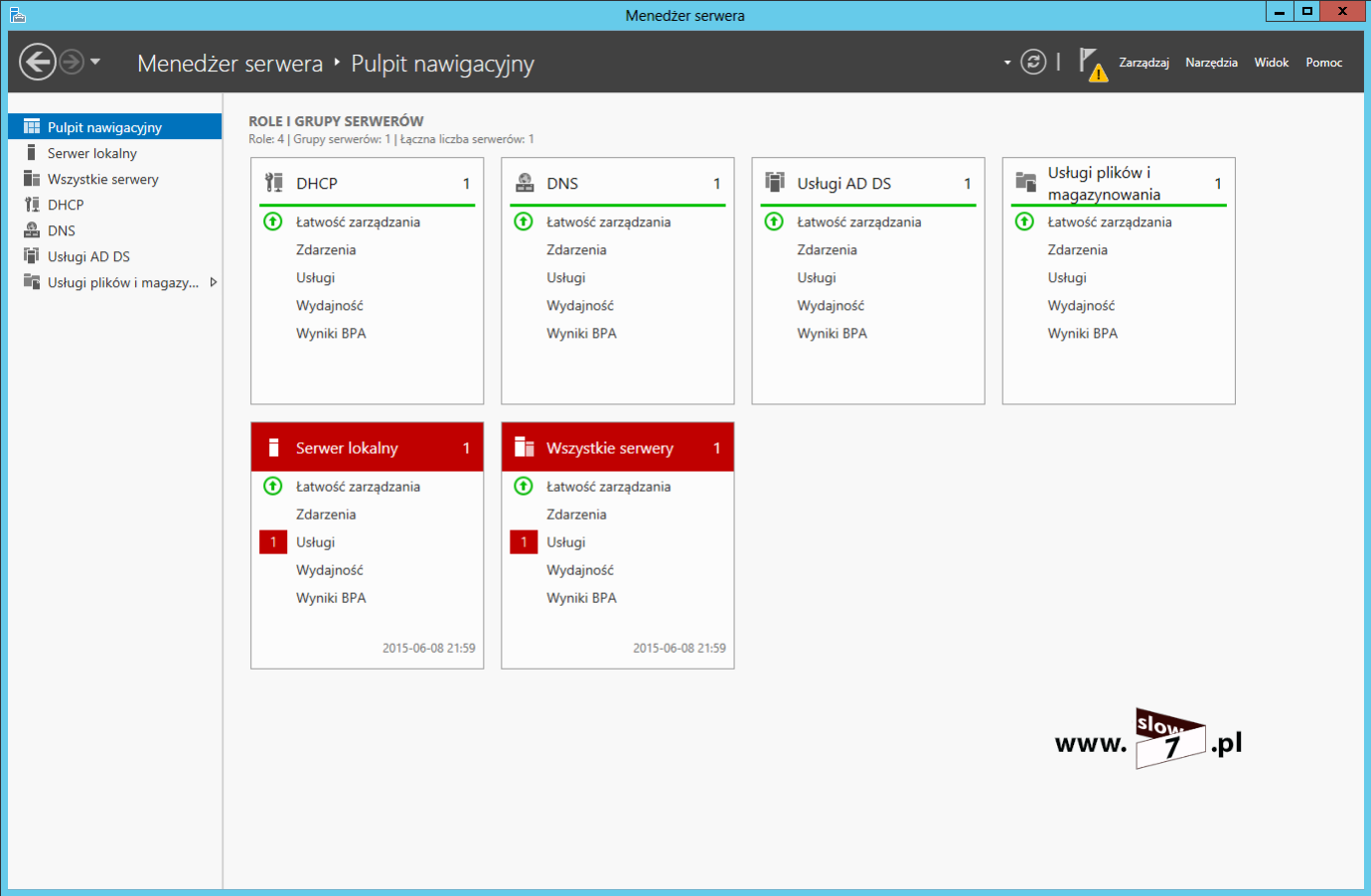Click the DHCP tile icon
The image size is (1371, 896).
pyautogui.click(x=274, y=183)
